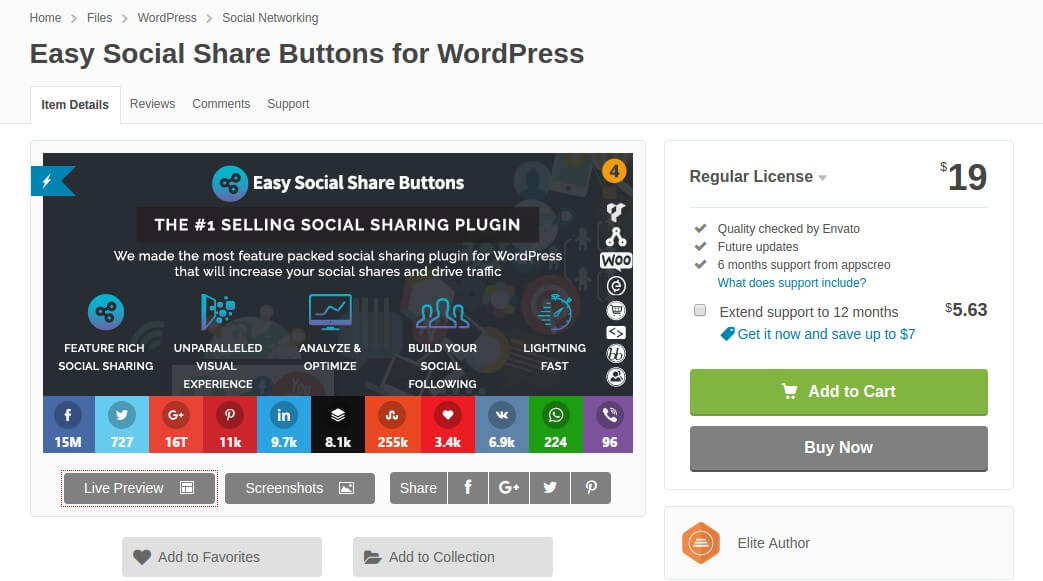1043x581 pixels.
Task: Click the Elite Author badge icon
Action: pyautogui.click(x=700, y=543)
